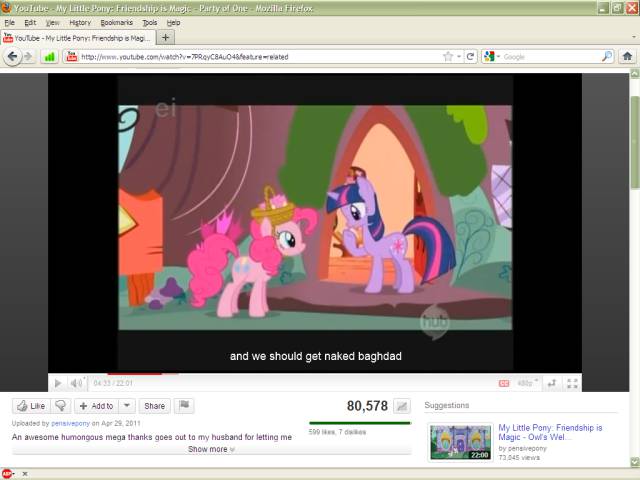The width and height of the screenshot is (640, 480).
Task: Open the Google search engine selector
Action: pyautogui.click(x=491, y=57)
